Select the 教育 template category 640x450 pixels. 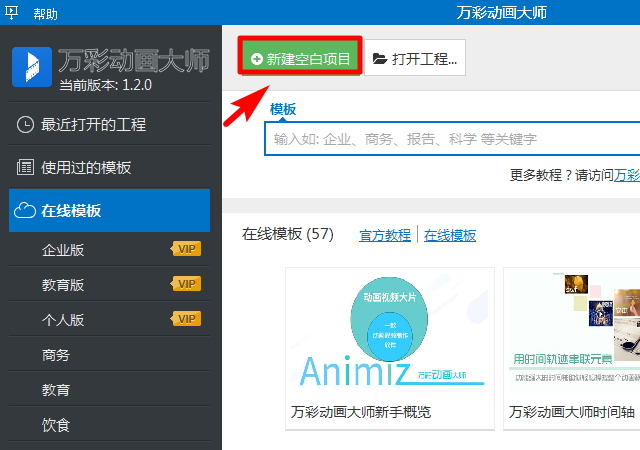tap(56, 390)
